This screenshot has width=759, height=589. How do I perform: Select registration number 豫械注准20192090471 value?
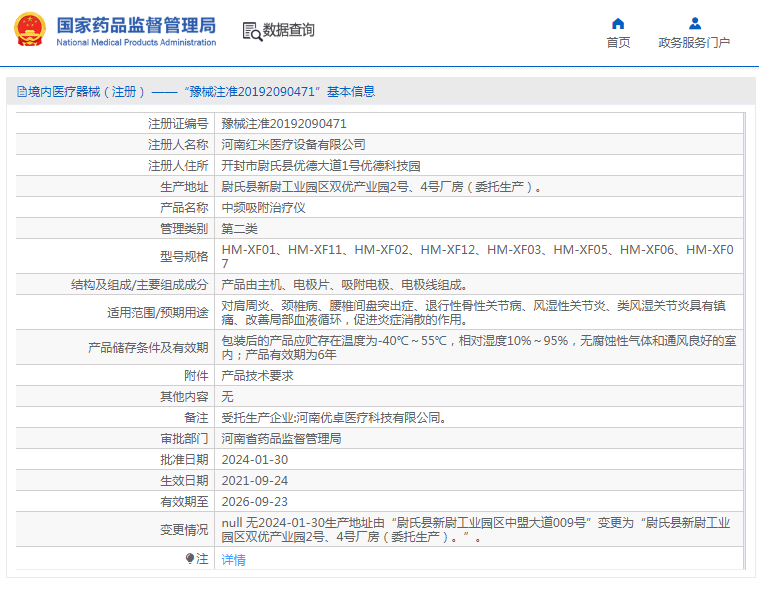(284, 124)
